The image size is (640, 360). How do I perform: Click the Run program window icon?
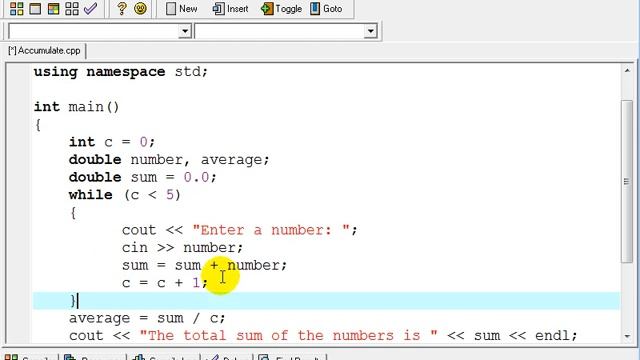35,9
